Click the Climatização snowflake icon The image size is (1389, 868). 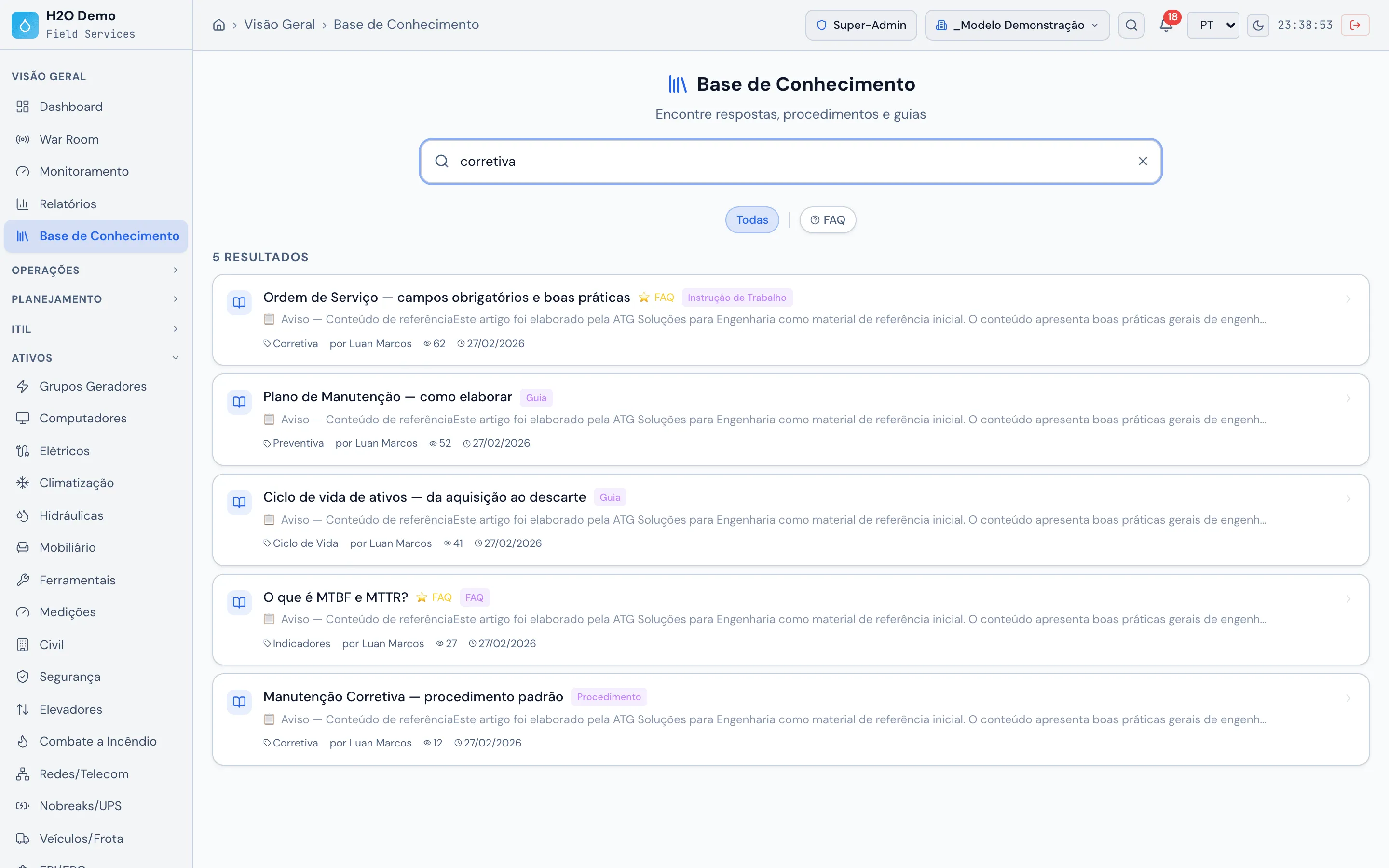22,483
